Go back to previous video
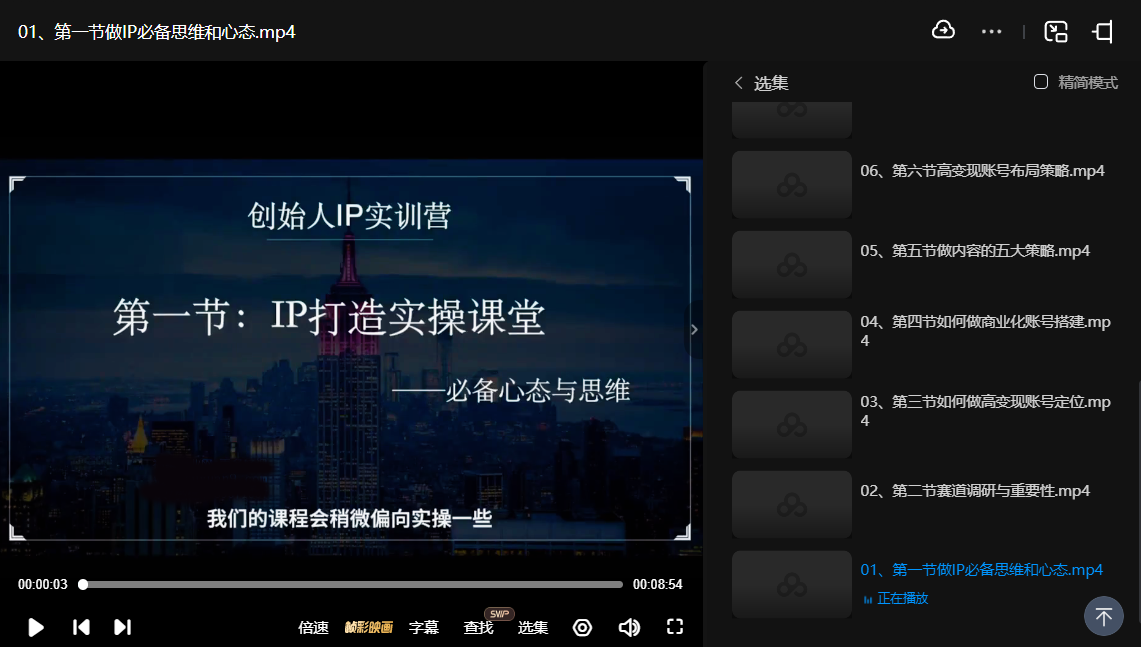The image size is (1141, 647). point(80,627)
